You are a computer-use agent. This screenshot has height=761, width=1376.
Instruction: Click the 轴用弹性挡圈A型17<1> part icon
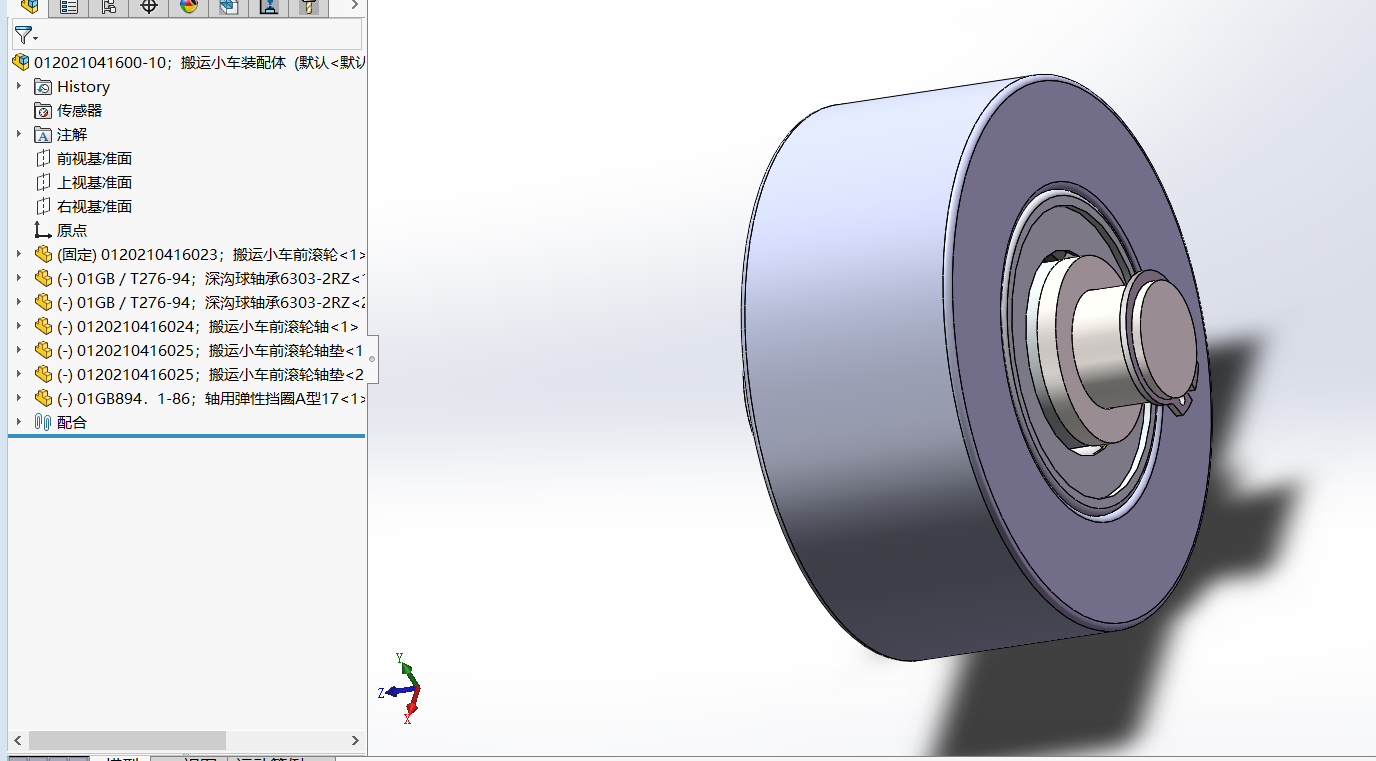click(x=43, y=399)
